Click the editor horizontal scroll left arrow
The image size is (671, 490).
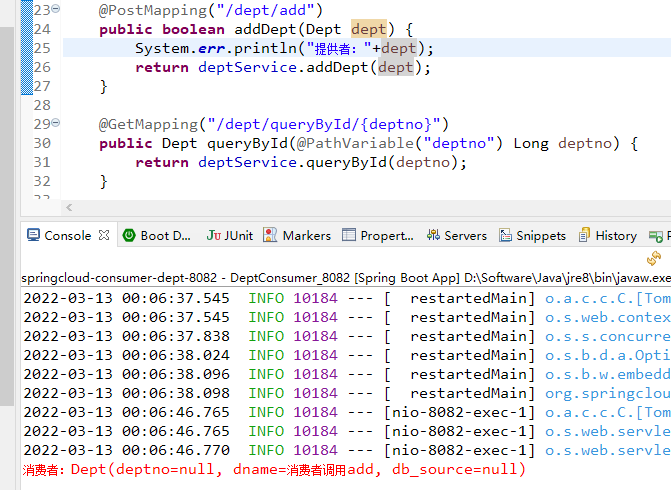coord(69,208)
